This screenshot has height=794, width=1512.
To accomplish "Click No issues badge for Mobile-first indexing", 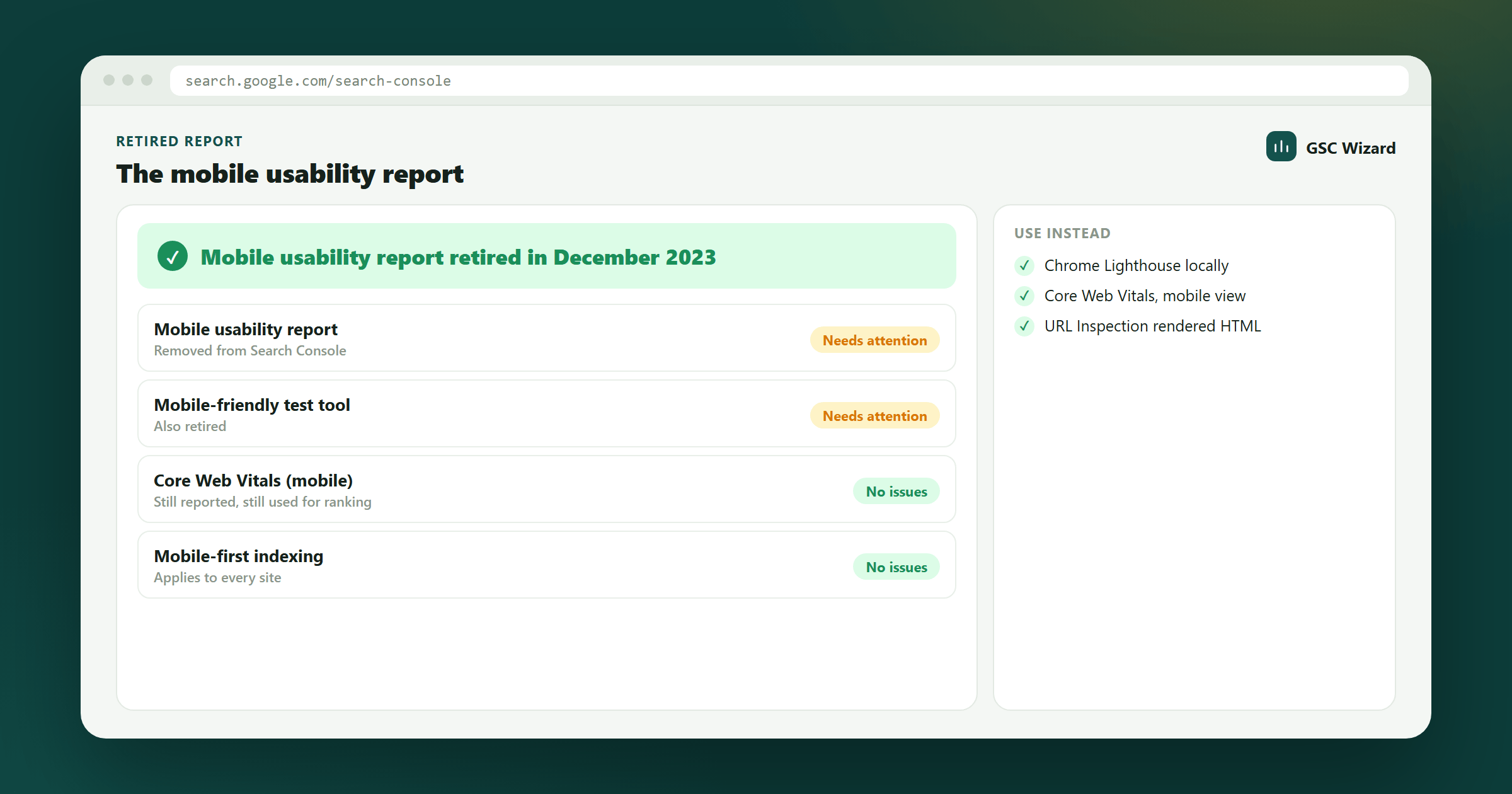I will [x=896, y=567].
